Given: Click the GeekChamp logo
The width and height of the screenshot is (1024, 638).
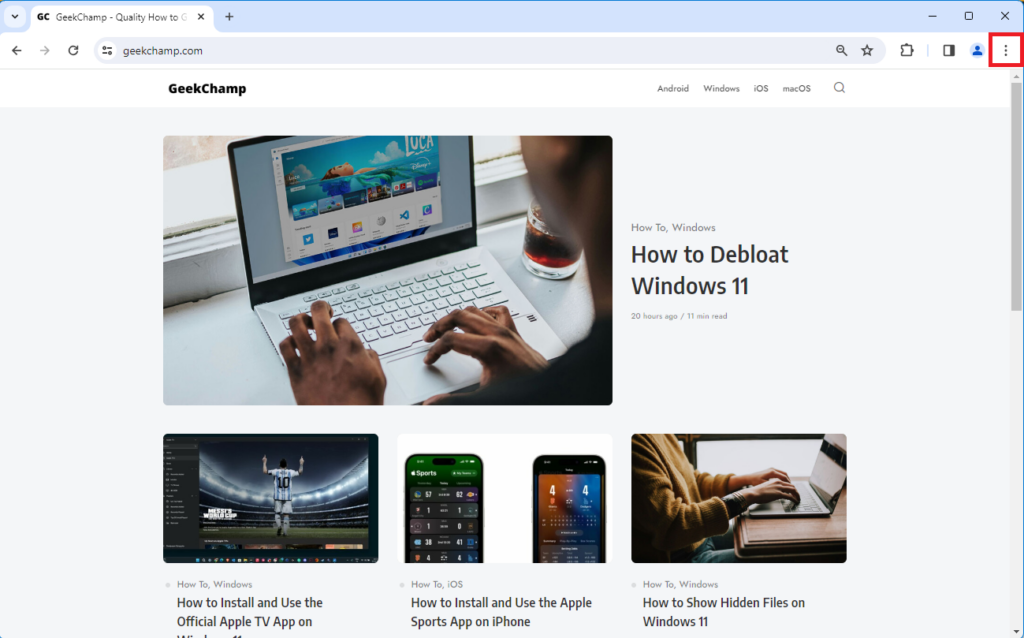Looking at the screenshot, I should tap(207, 89).
